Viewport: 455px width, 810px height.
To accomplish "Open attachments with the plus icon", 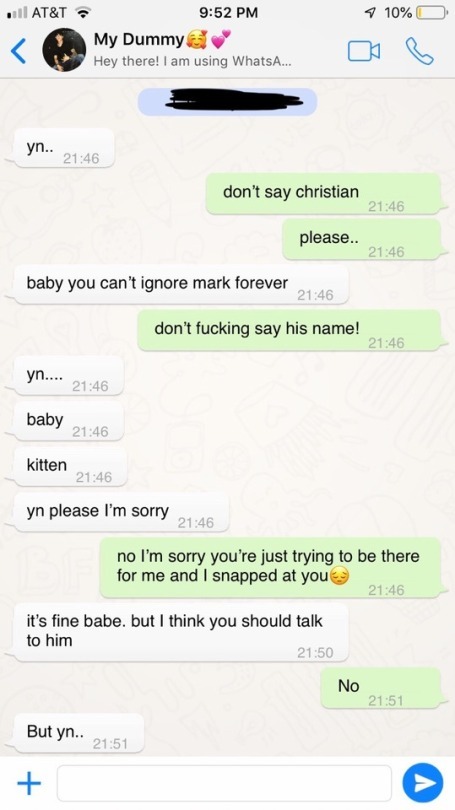I will [x=29, y=783].
